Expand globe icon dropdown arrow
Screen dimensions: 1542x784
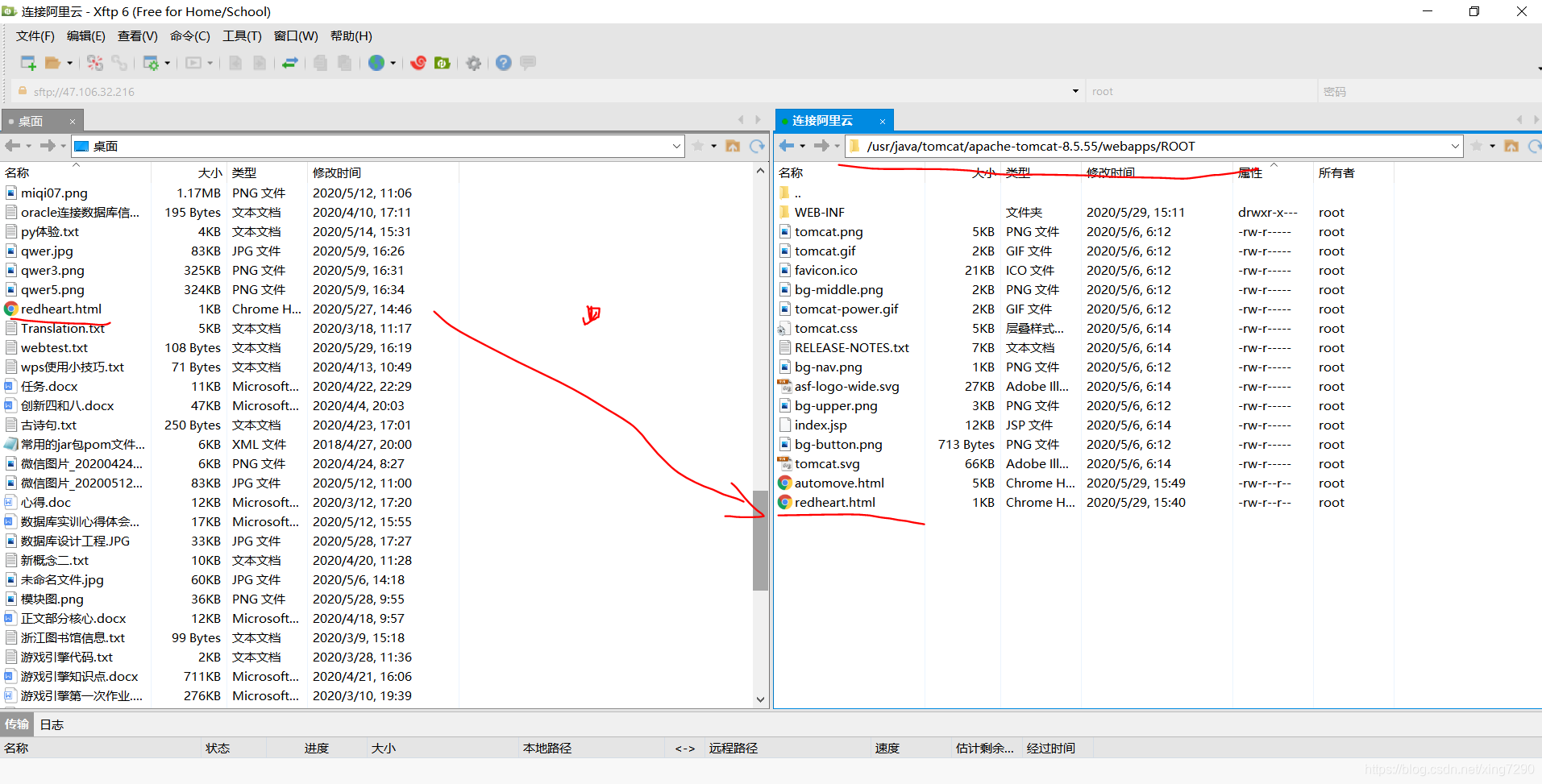[x=393, y=63]
